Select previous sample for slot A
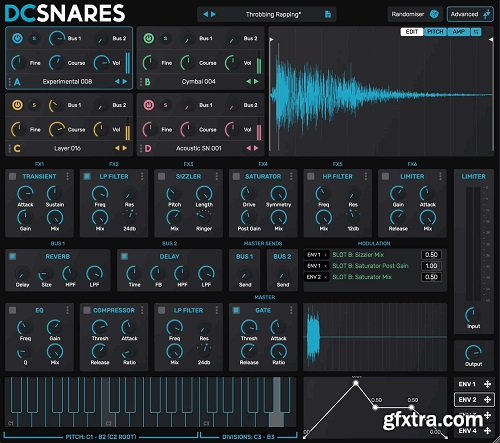The image size is (500, 443). point(117,81)
